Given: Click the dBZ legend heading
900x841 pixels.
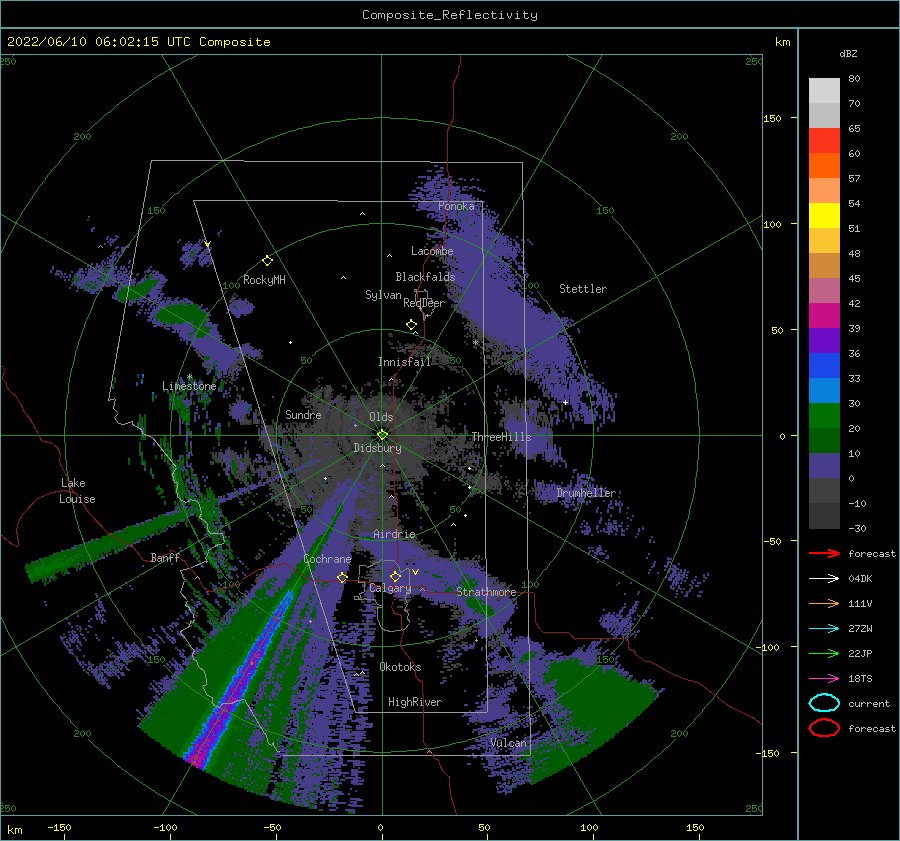Looking at the screenshot, I should pyautogui.click(x=848, y=53).
